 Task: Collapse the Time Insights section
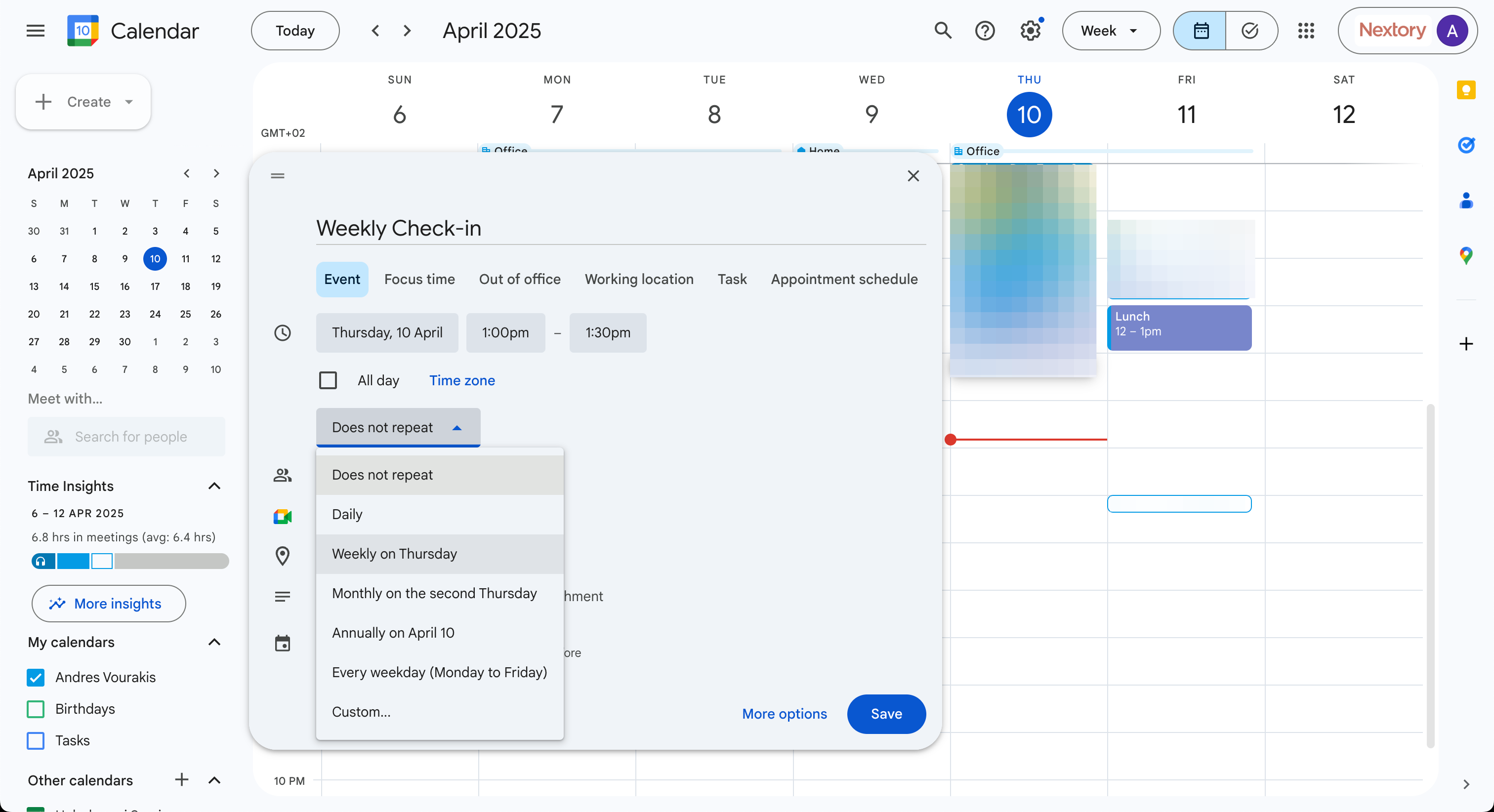(214, 486)
